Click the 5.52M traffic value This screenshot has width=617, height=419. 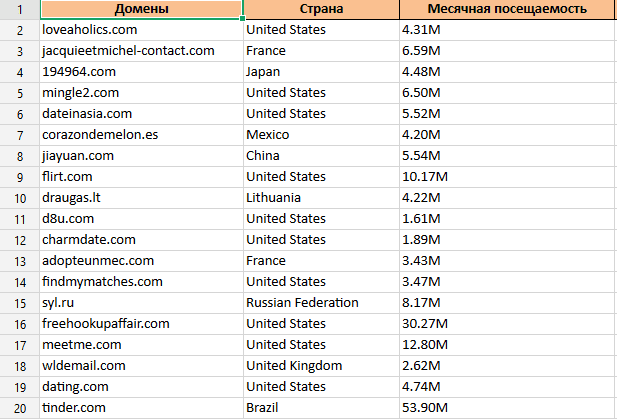[507, 114]
